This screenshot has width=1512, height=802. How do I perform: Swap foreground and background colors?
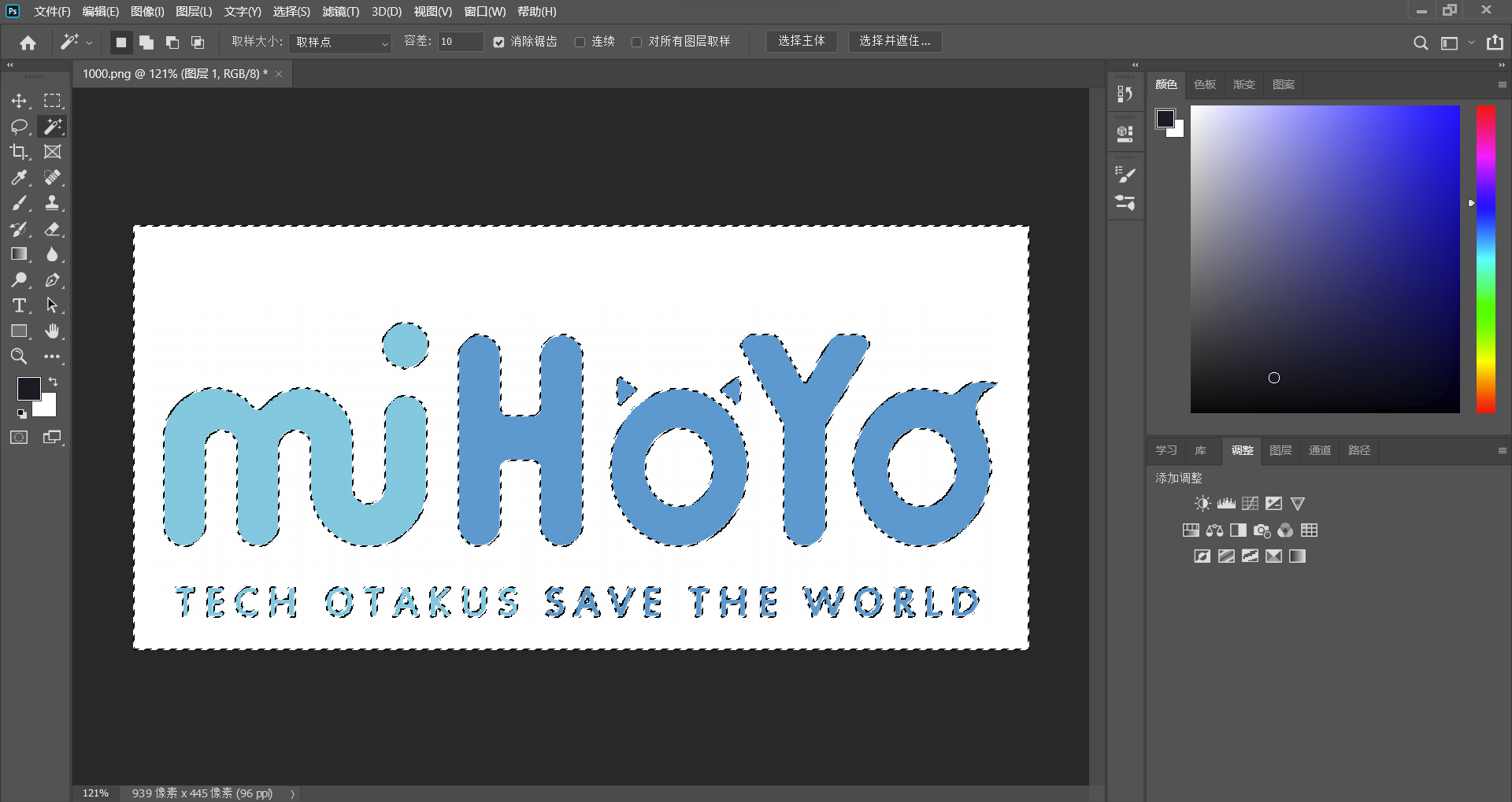54,382
